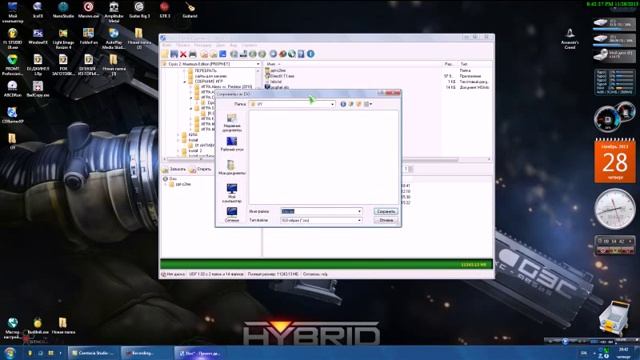This screenshot has width=640, height=360.
Task: Switch to Camtasia Studio taskbar button
Action: [x=93, y=353]
